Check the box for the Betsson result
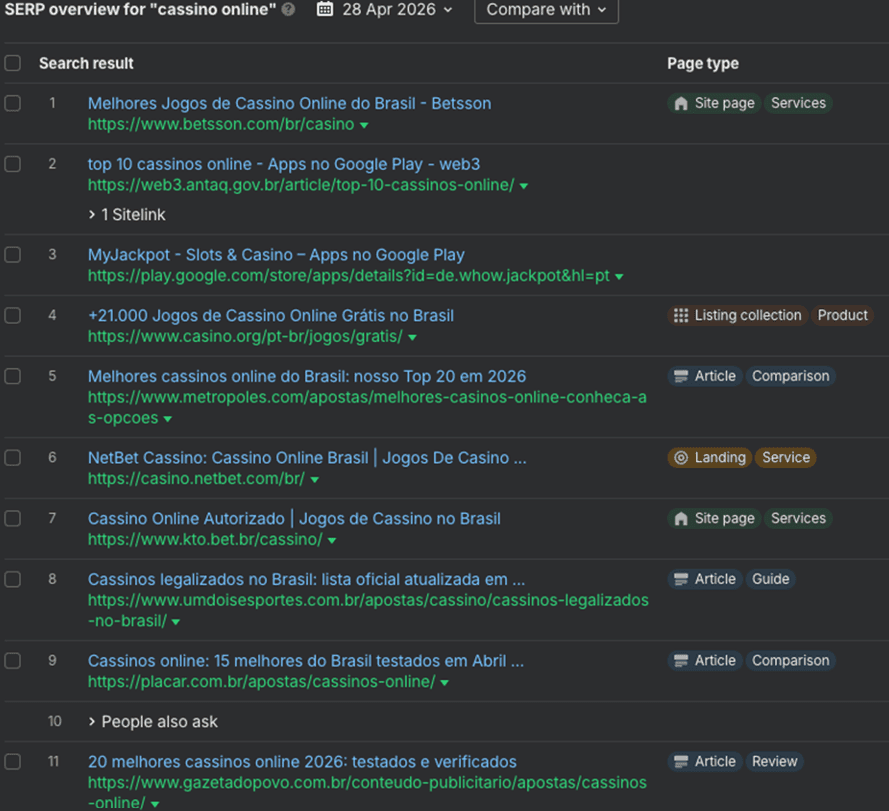Image resolution: width=889 pixels, height=811 pixels. [x=12, y=103]
